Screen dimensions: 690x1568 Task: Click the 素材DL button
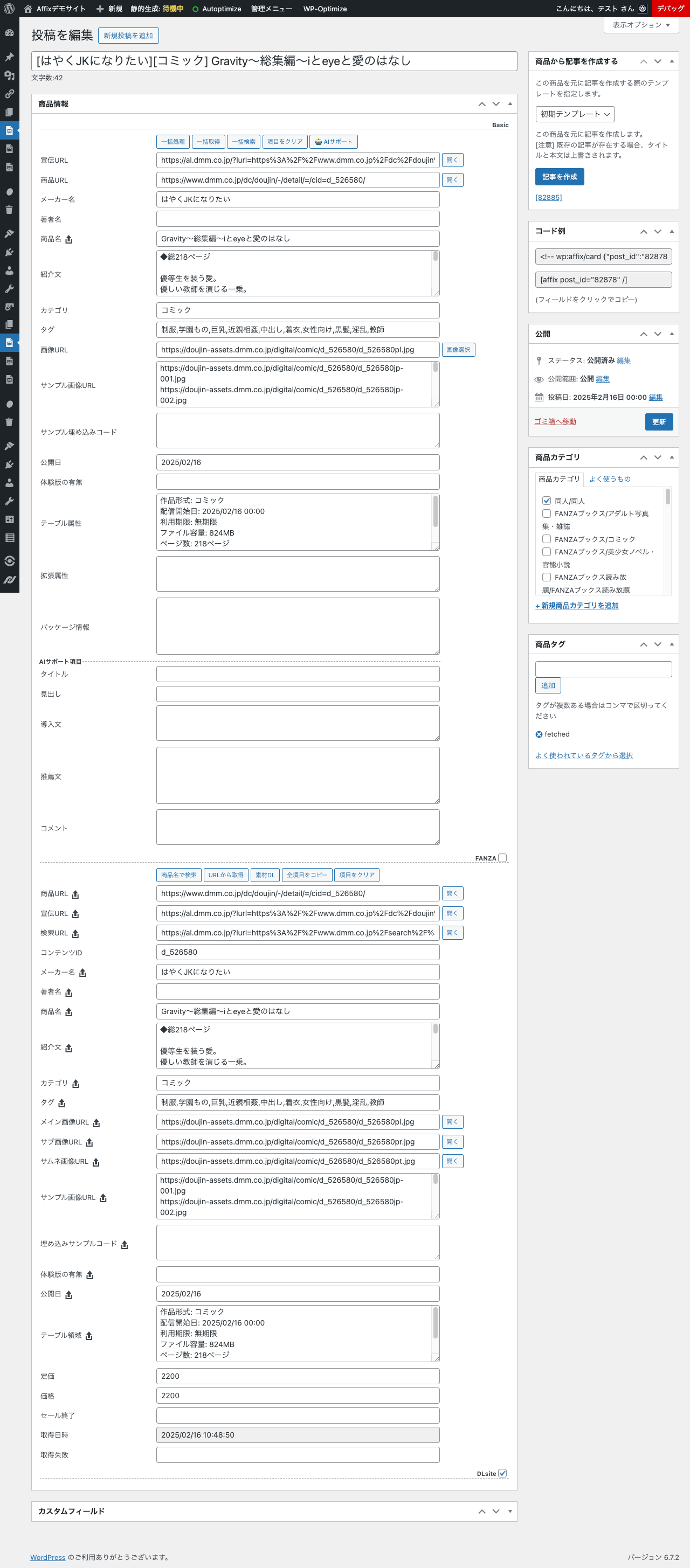click(265, 875)
